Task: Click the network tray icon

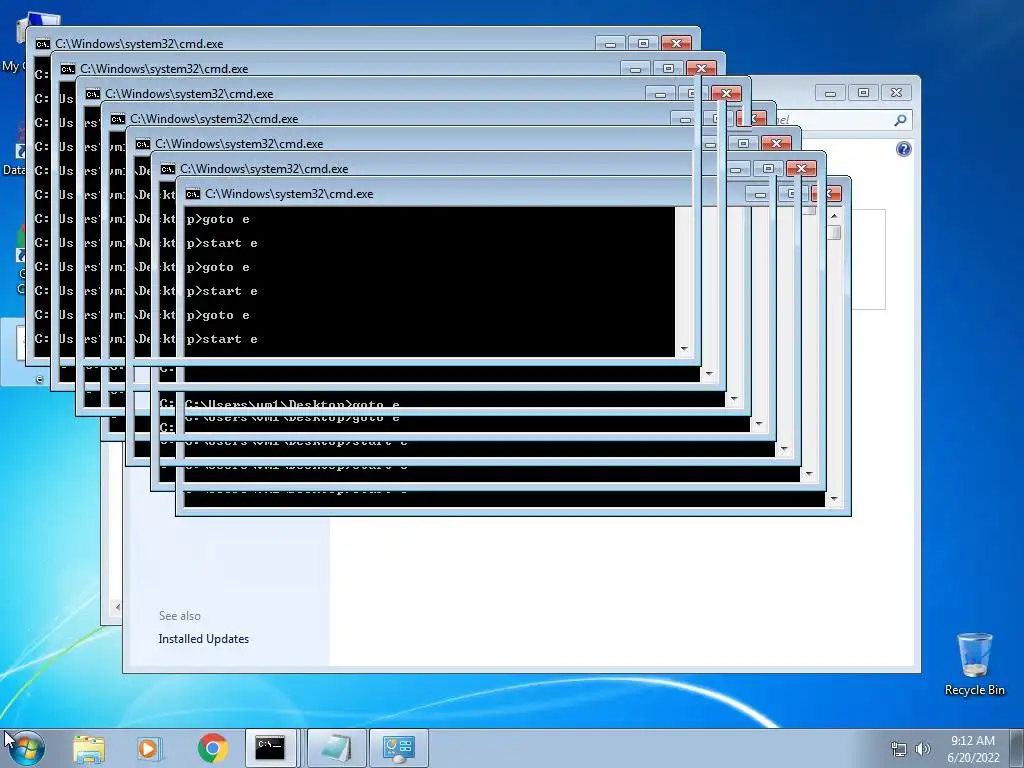Action: (899, 749)
